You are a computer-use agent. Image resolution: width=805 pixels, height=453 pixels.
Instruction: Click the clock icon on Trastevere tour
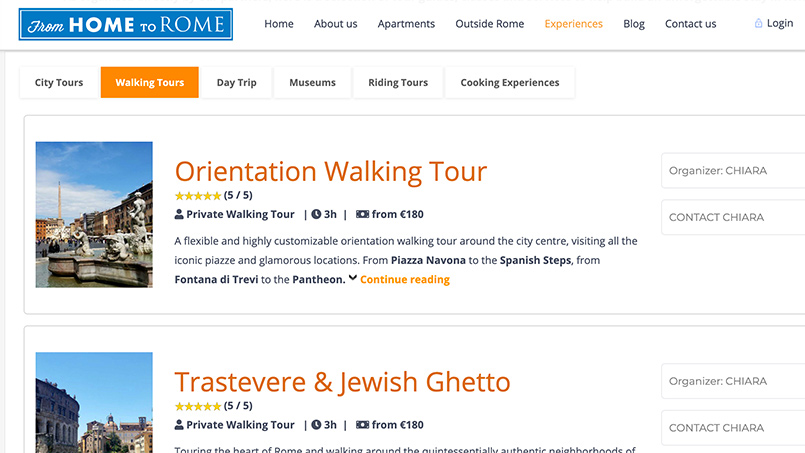tap(316, 425)
